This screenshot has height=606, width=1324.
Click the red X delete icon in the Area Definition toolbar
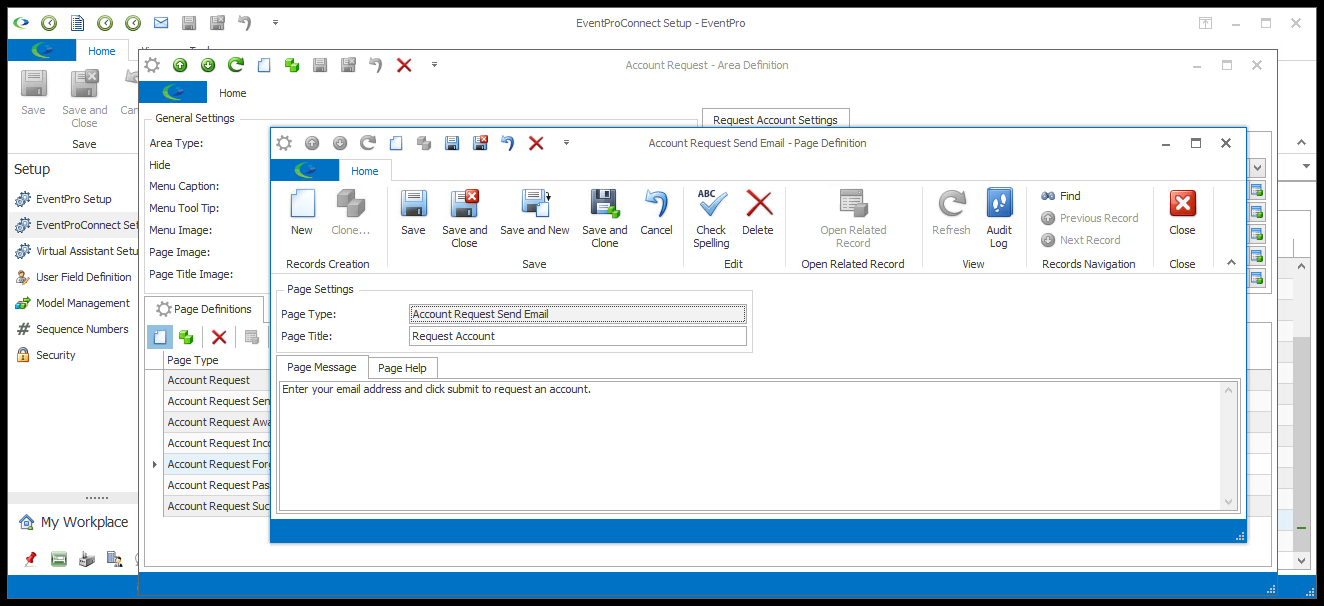click(404, 65)
